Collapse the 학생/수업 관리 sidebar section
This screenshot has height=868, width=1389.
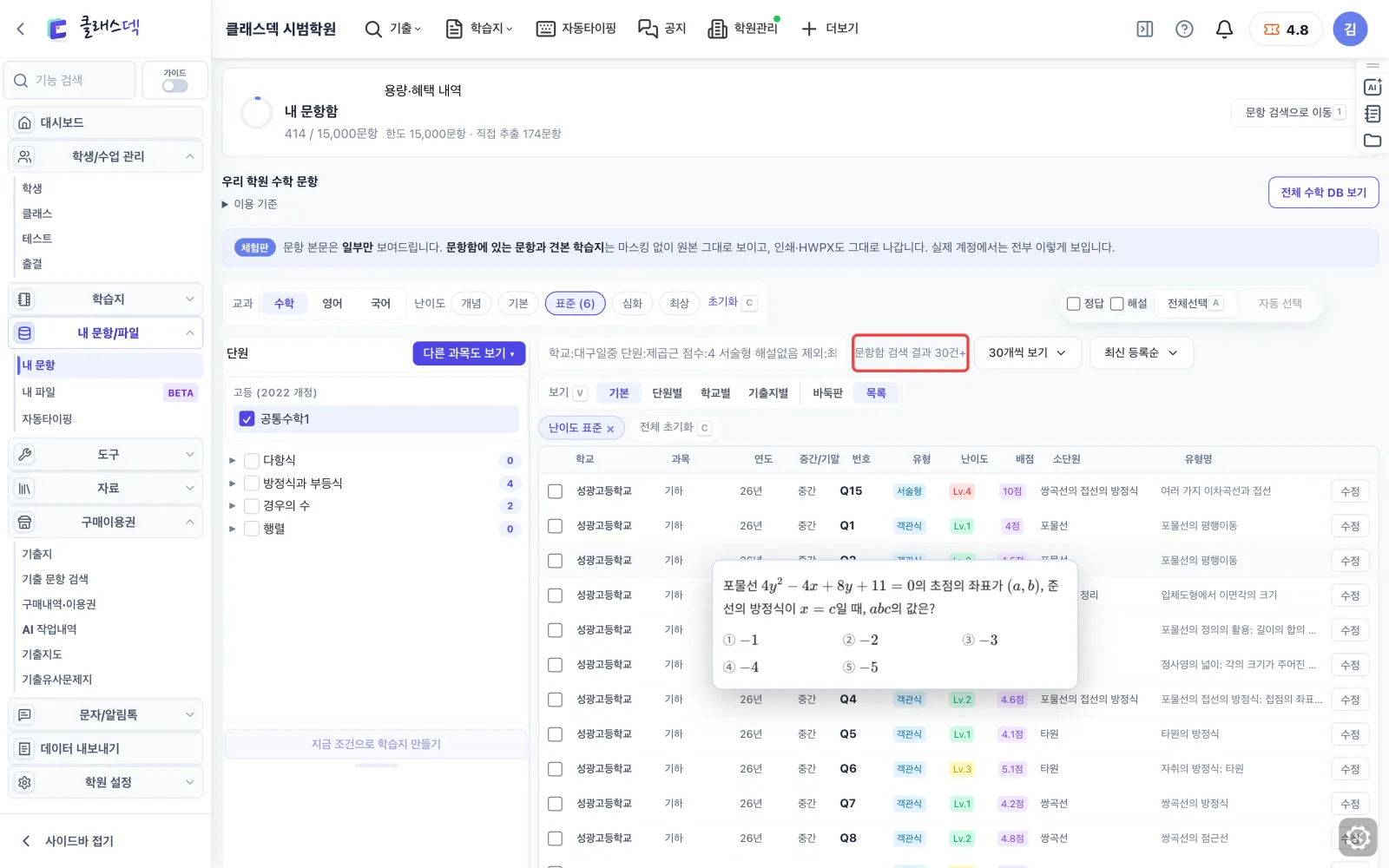tap(106, 156)
